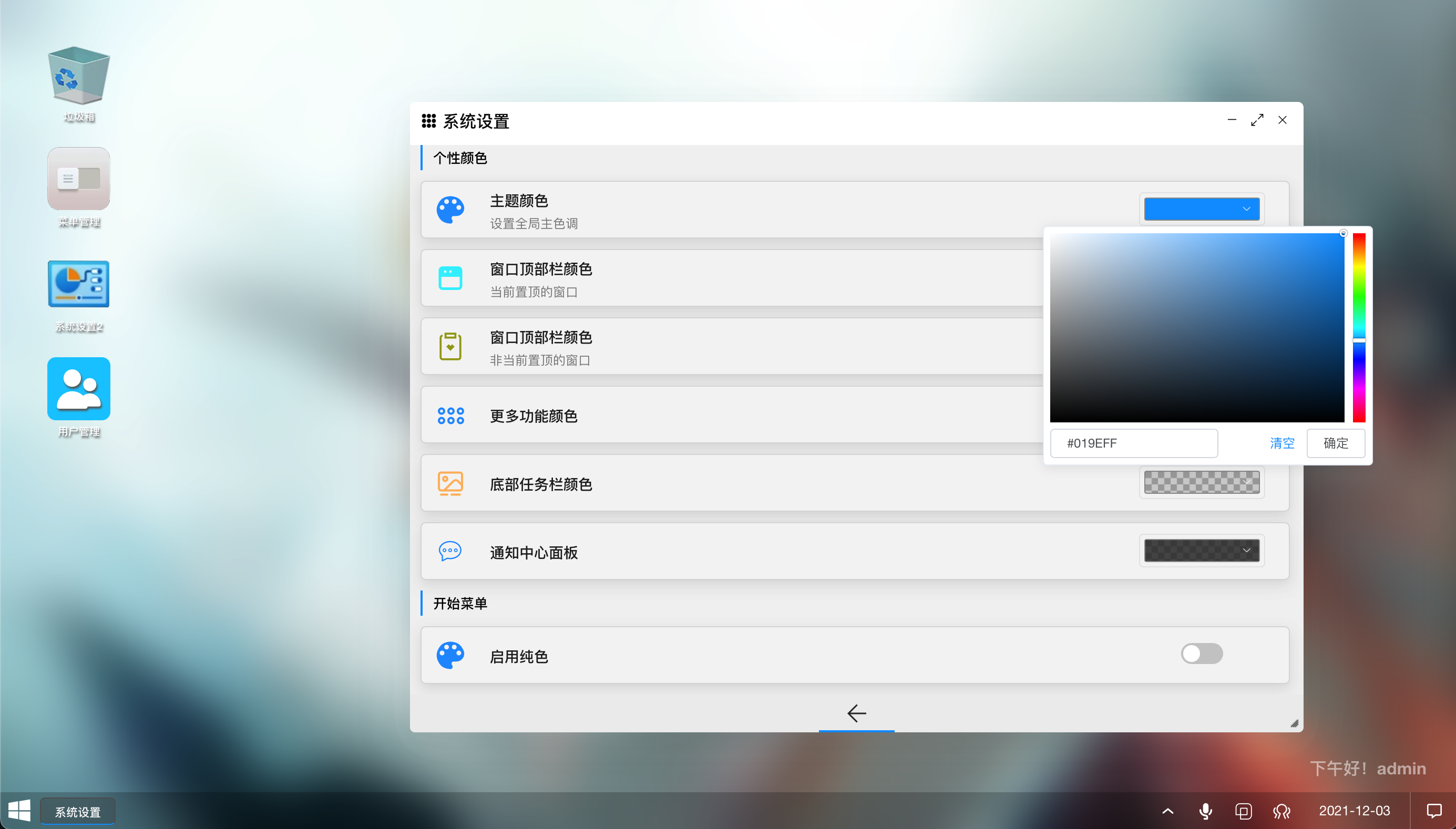Click 清空 to clear the color

tap(1281, 443)
